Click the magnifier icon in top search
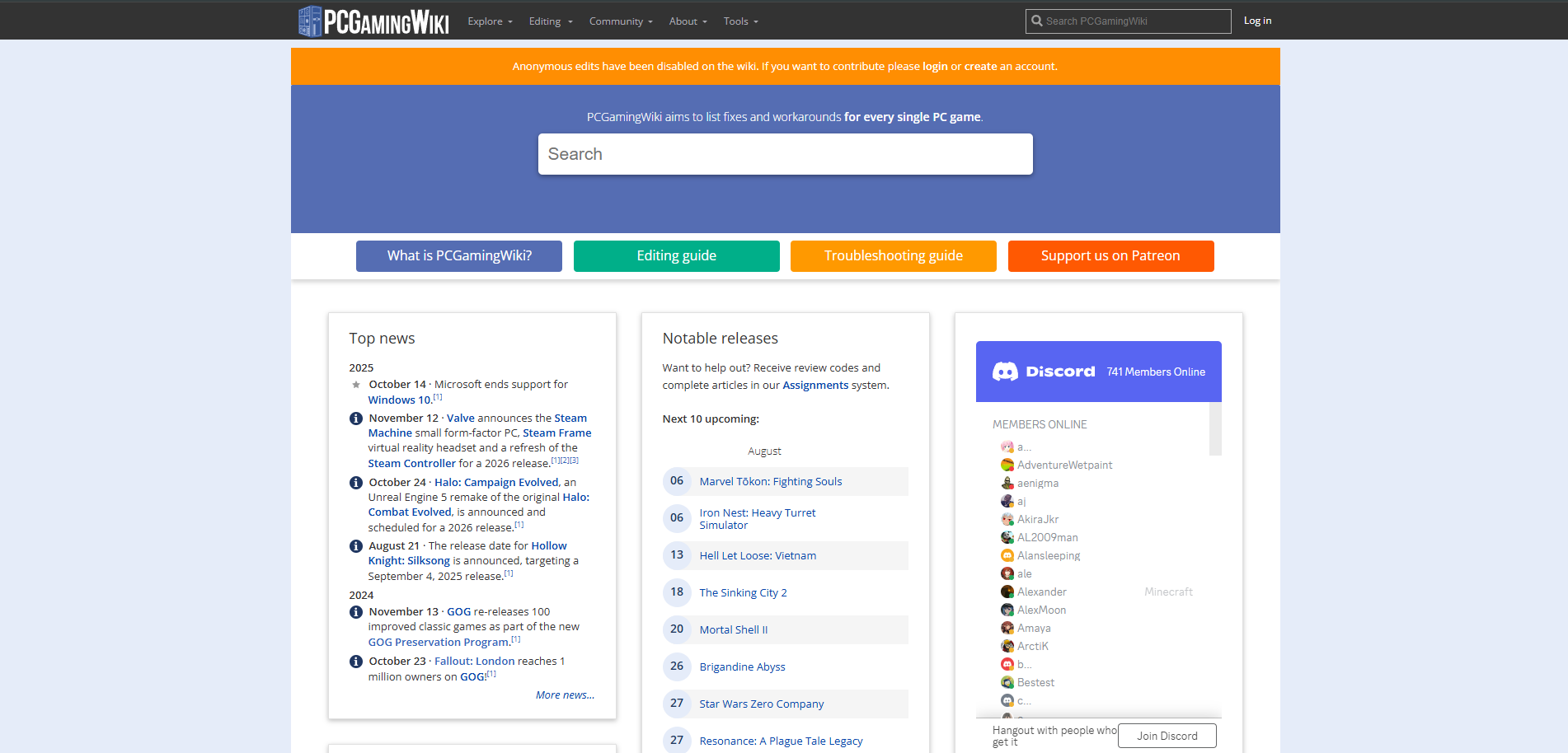 [1036, 21]
